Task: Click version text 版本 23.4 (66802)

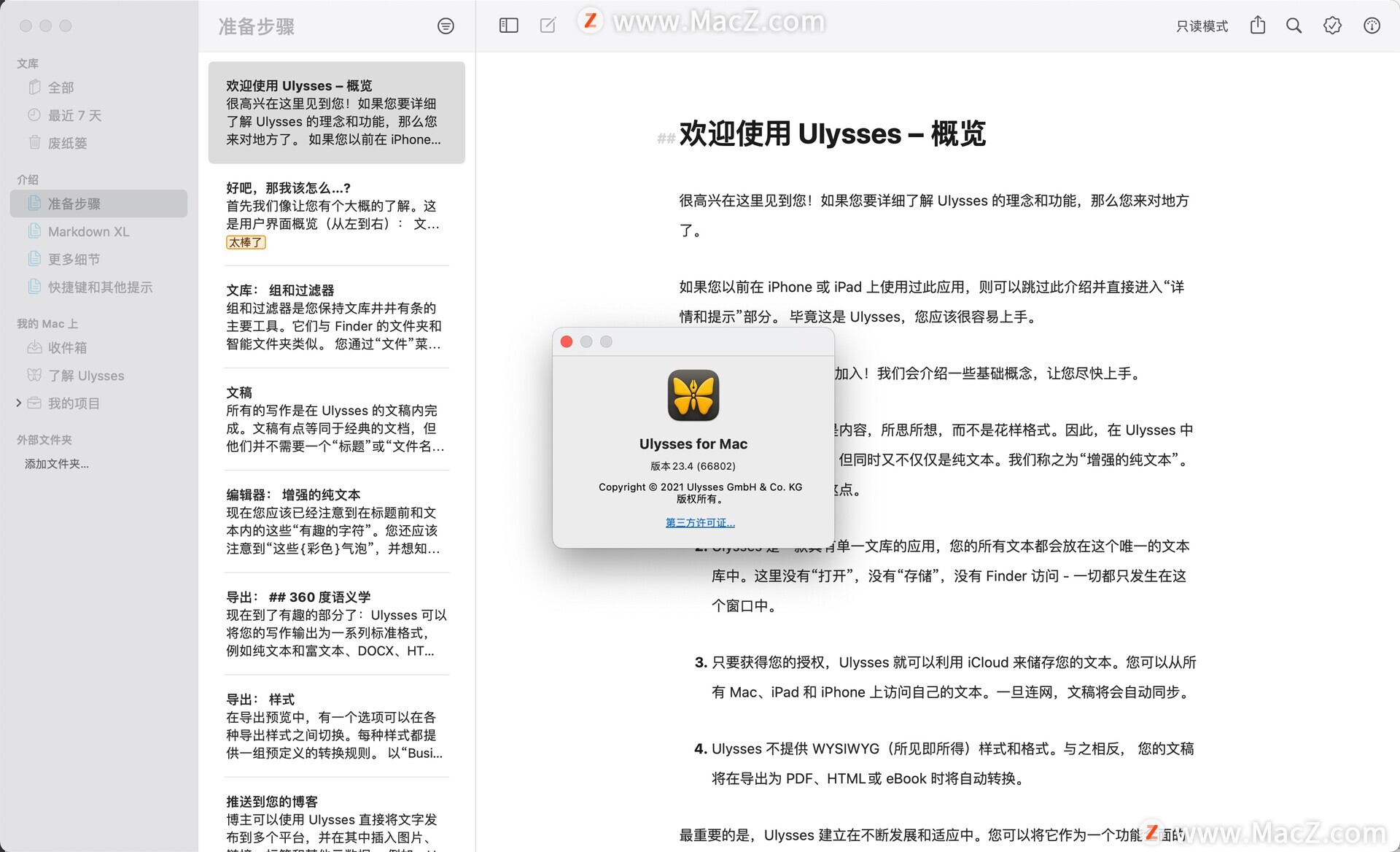Action: coord(693,466)
